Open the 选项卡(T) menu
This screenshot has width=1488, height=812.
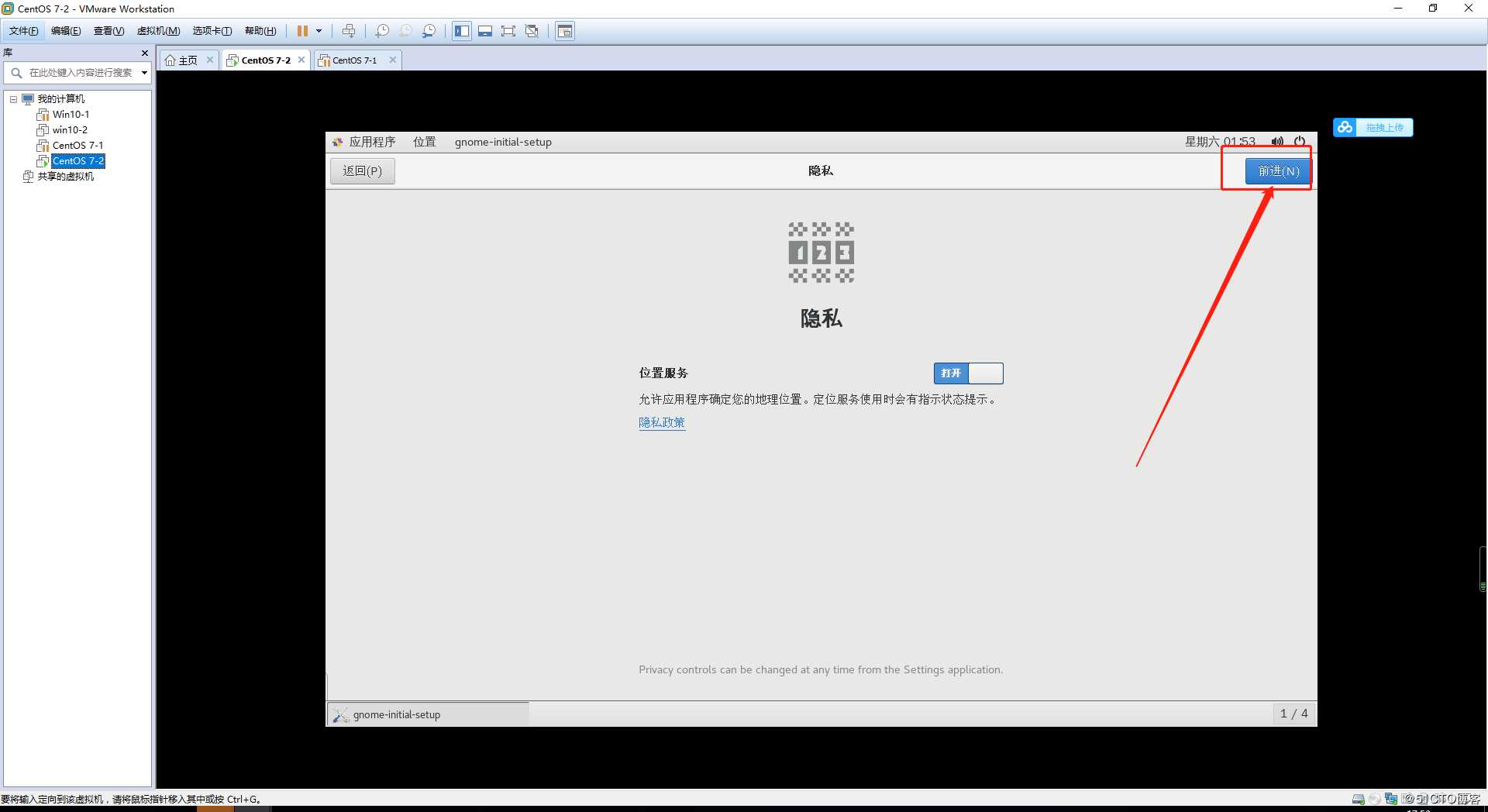pyautogui.click(x=212, y=31)
